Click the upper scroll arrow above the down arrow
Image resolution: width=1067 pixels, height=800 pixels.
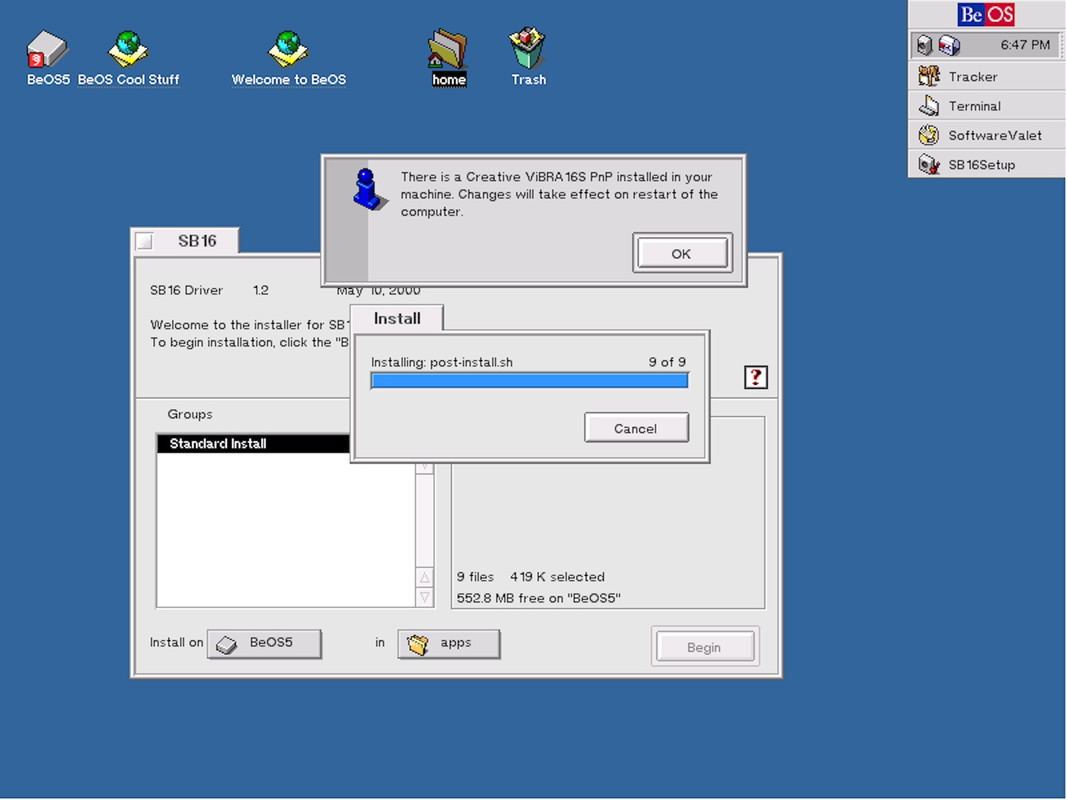pyautogui.click(x=425, y=578)
